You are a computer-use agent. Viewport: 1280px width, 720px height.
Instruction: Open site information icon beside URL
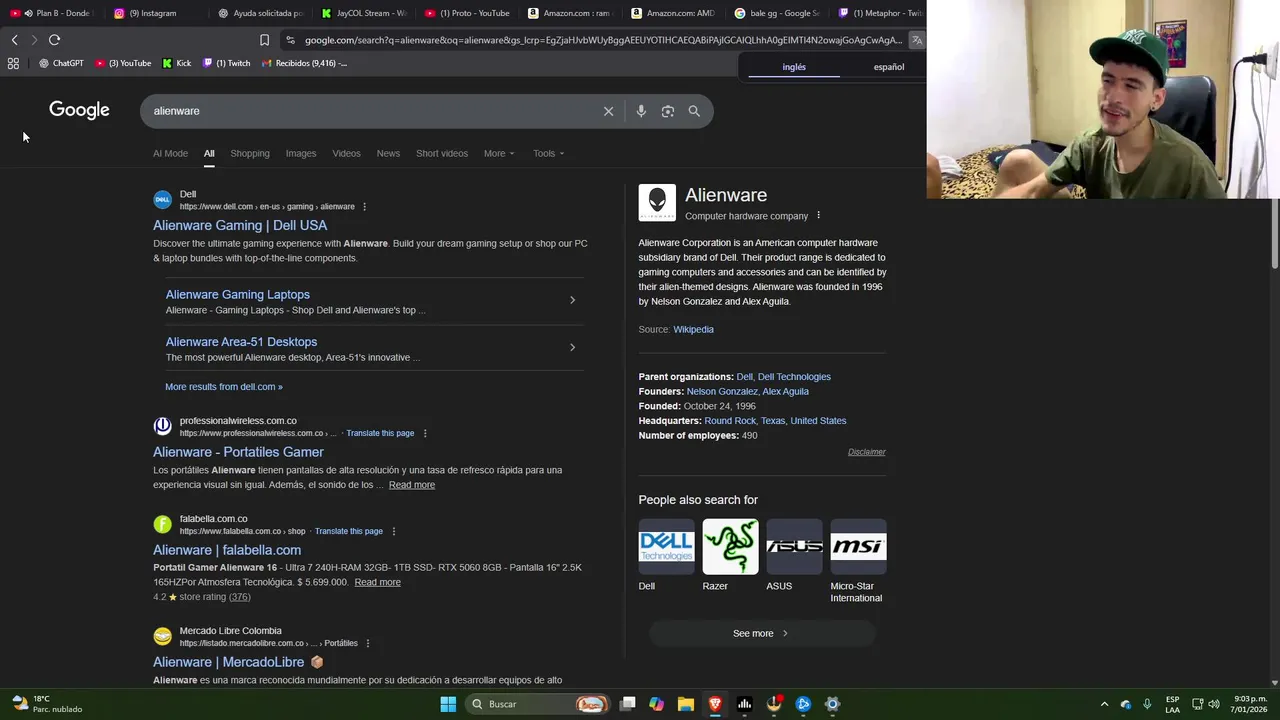[290, 40]
